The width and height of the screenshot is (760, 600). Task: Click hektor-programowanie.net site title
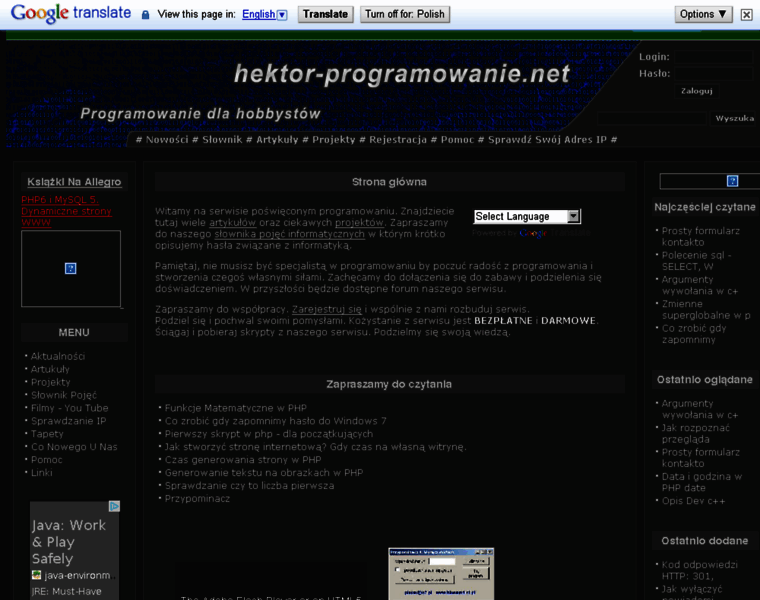402,74
